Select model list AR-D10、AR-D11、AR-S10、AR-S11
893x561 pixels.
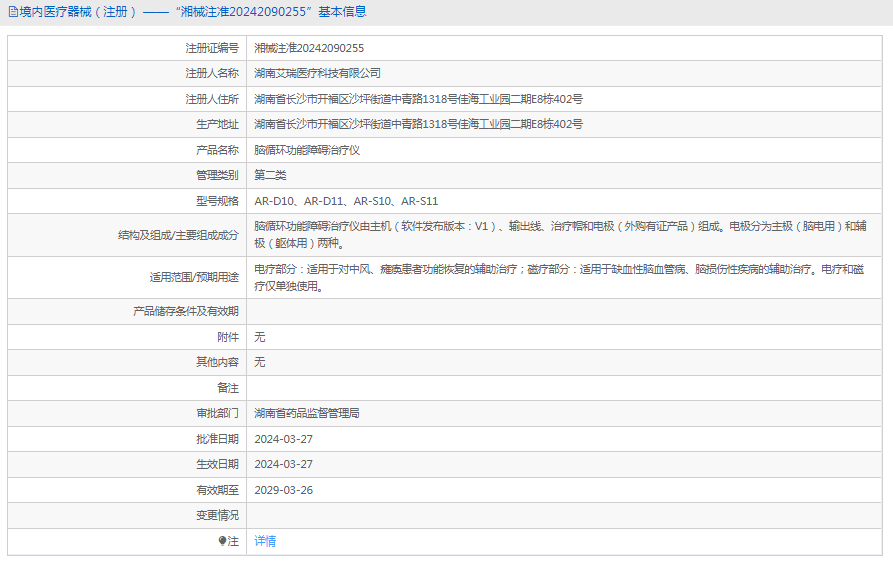click(346, 201)
